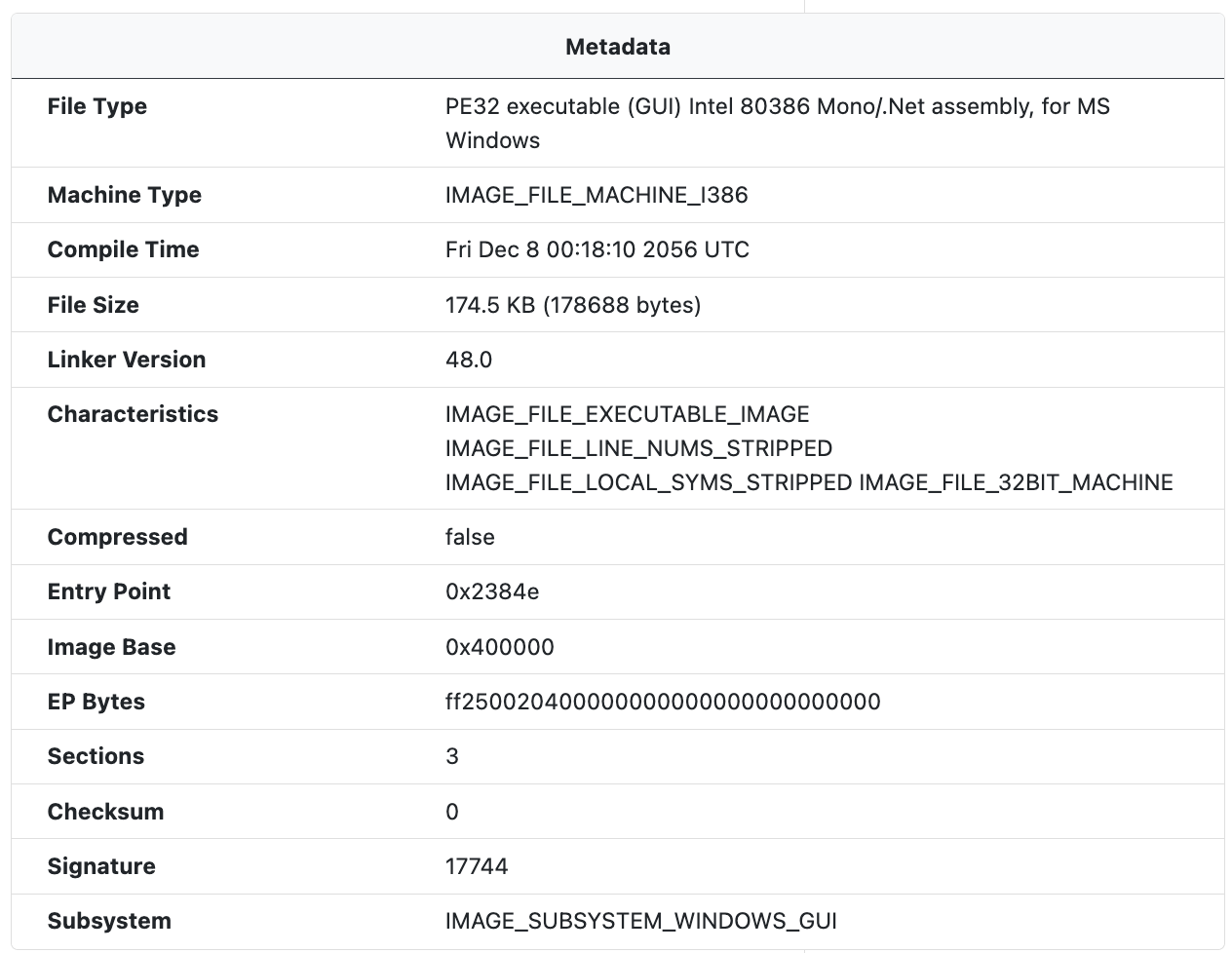The image size is (1232, 953).
Task: Click the EP Bytes hex string
Action: coord(663,702)
